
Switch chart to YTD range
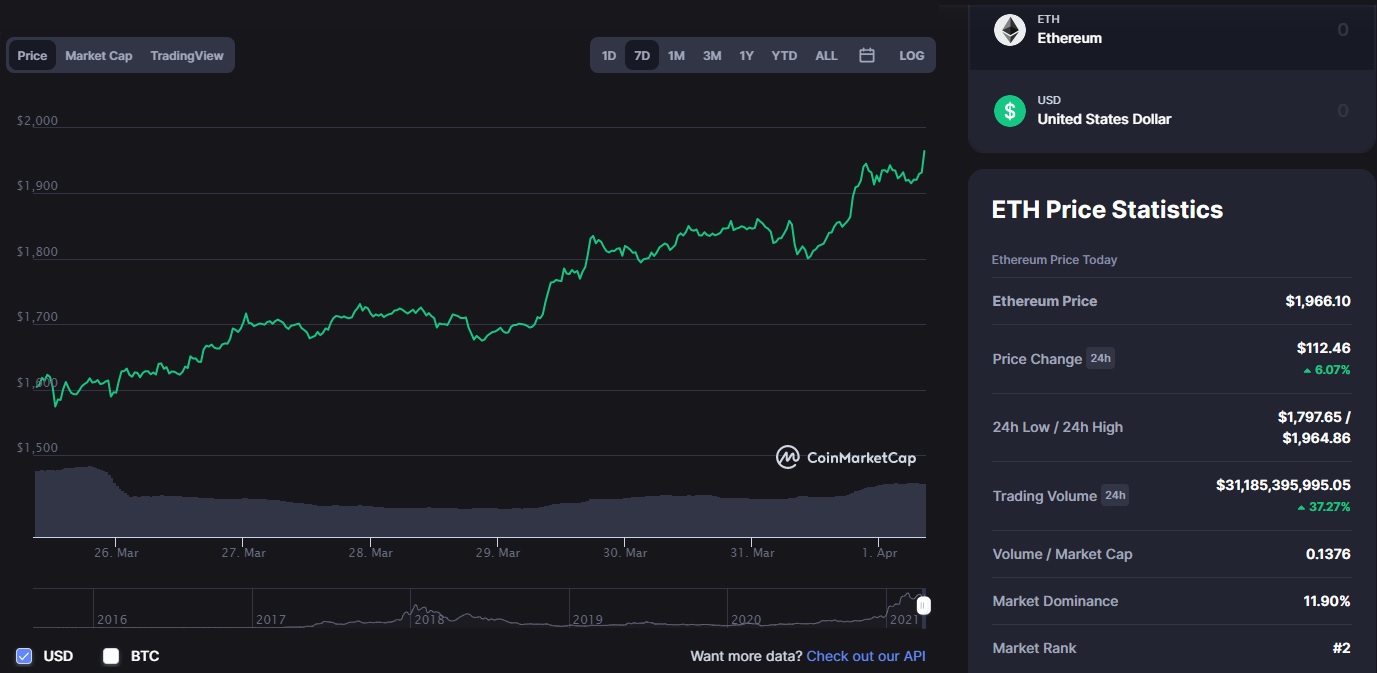(784, 56)
